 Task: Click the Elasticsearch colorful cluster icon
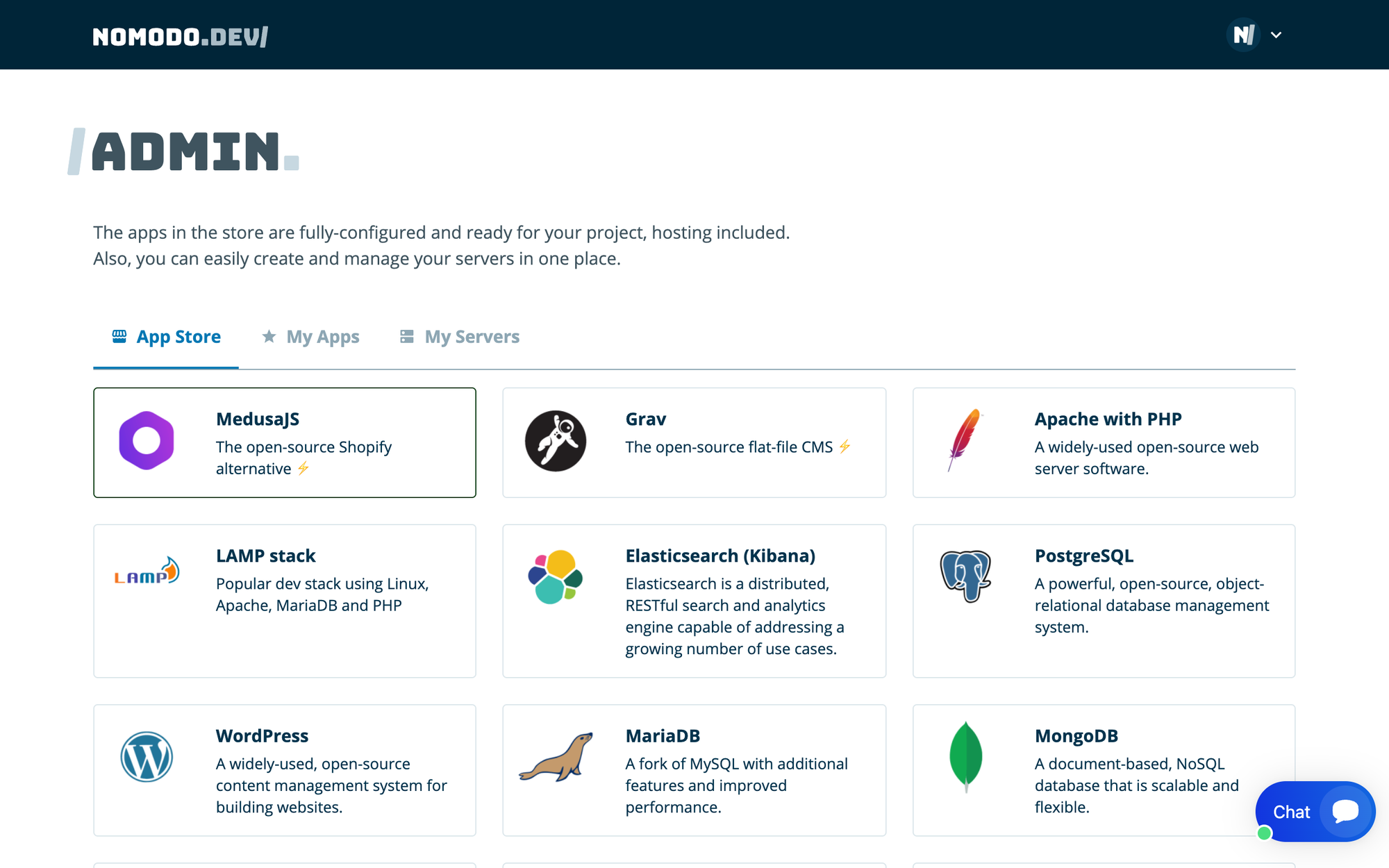click(x=555, y=577)
